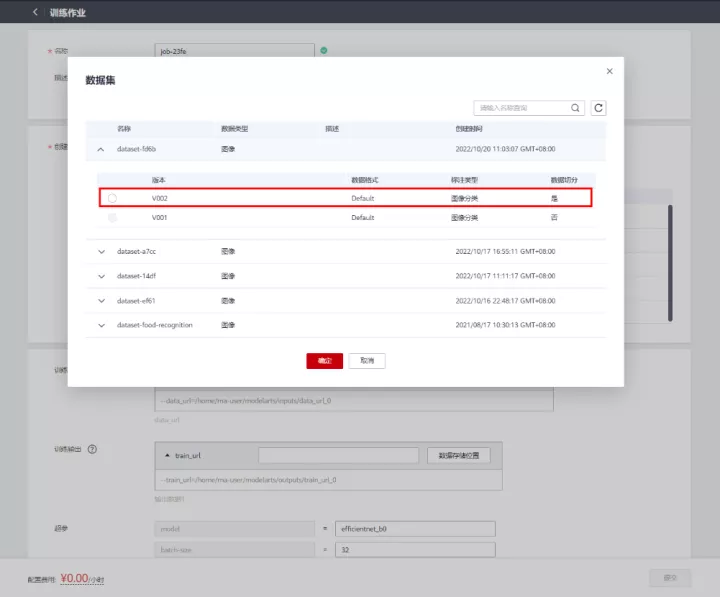
Task: Click the 取消 cancel button
Action: [367, 360]
